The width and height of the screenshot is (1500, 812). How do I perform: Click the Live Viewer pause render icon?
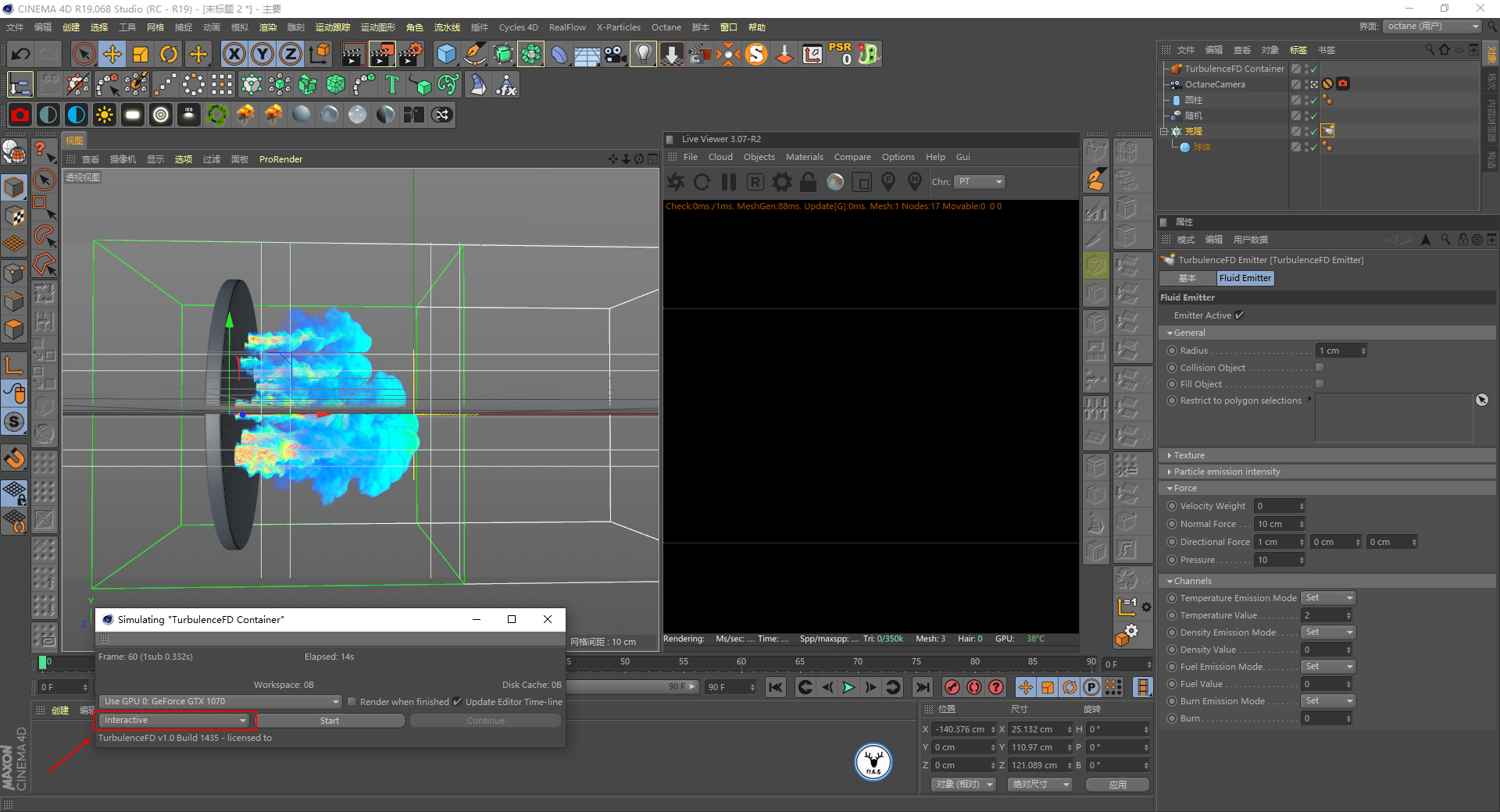tap(728, 182)
